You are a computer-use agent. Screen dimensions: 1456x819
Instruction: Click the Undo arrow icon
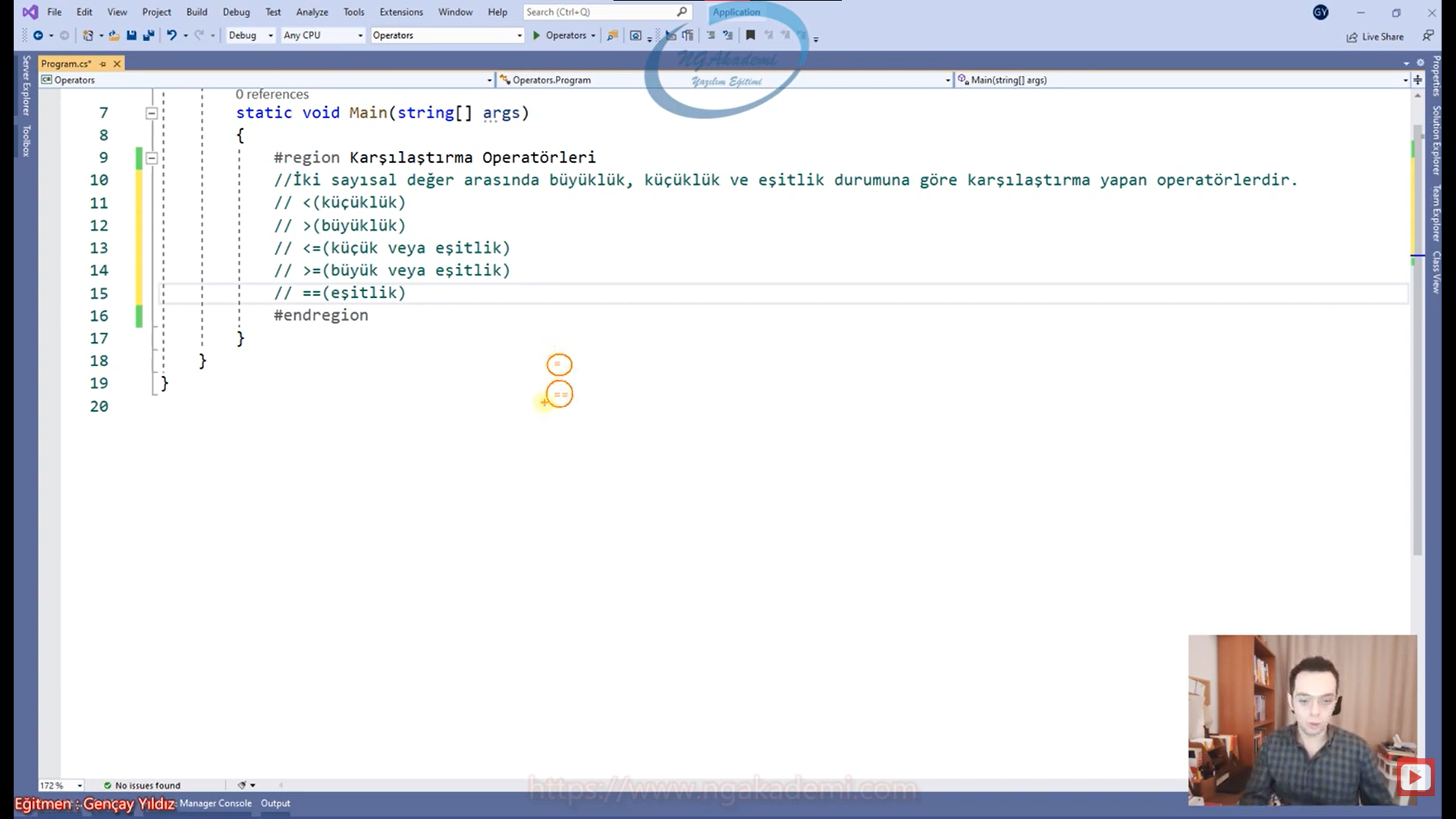click(x=172, y=36)
